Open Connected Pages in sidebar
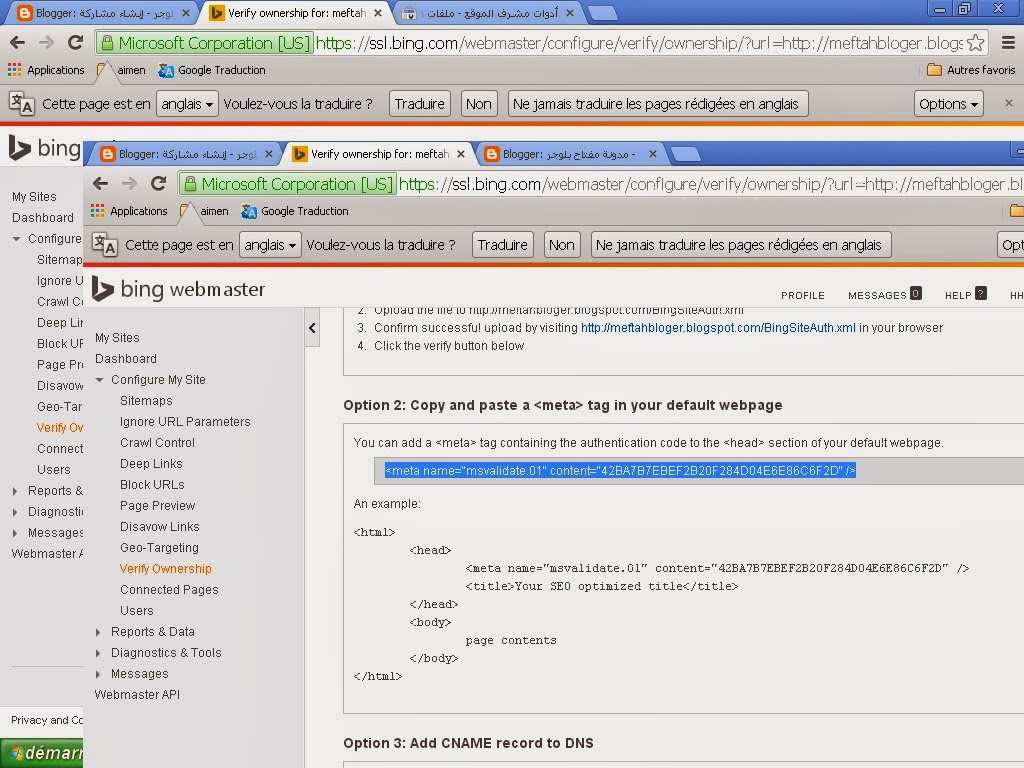The height and width of the screenshot is (768, 1024). [x=169, y=590]
